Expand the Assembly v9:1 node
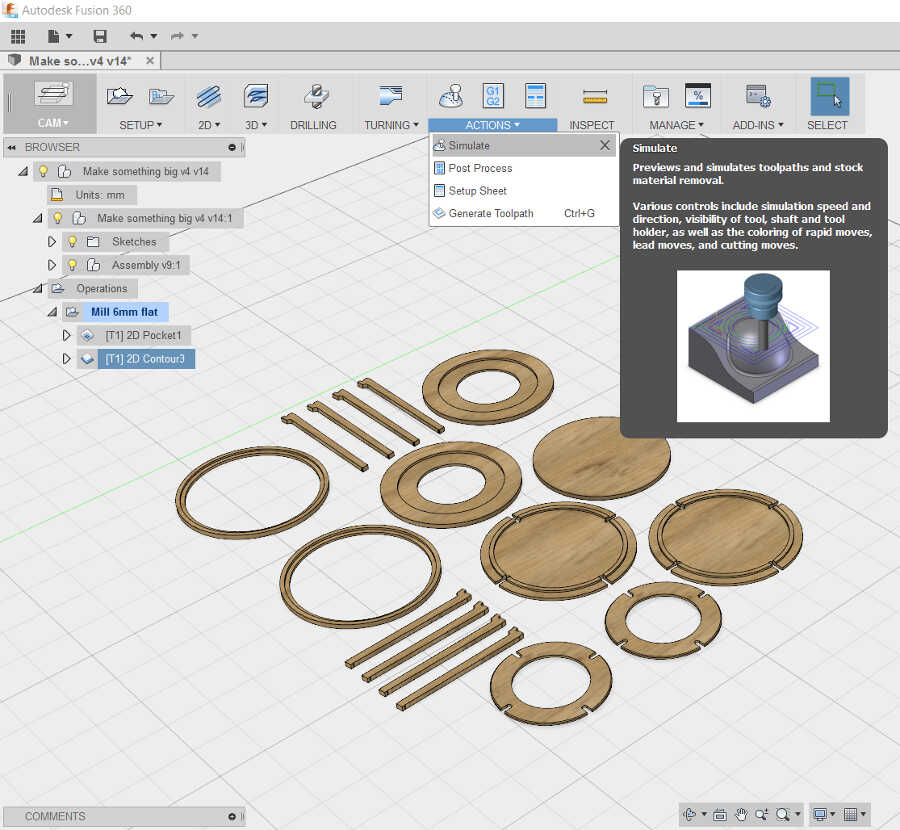The image size is (900, 830). (52, 265)
